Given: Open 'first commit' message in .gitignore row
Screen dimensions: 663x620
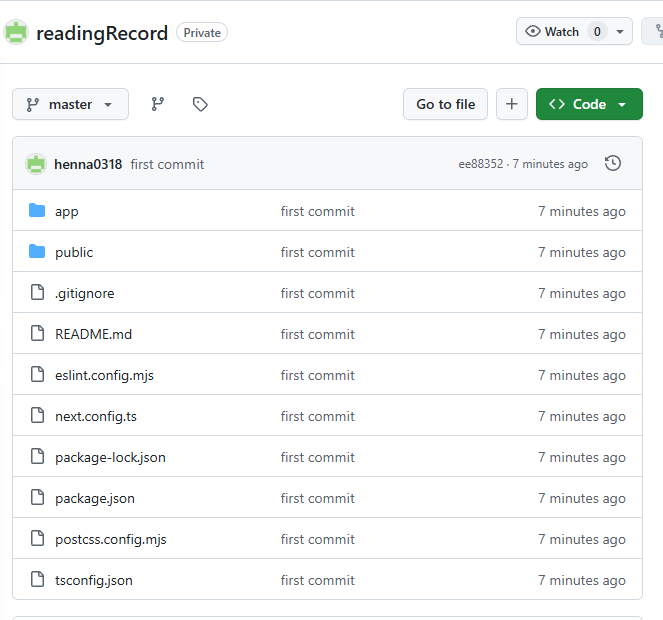Looking at the screenshot, I should click(318, 294).
